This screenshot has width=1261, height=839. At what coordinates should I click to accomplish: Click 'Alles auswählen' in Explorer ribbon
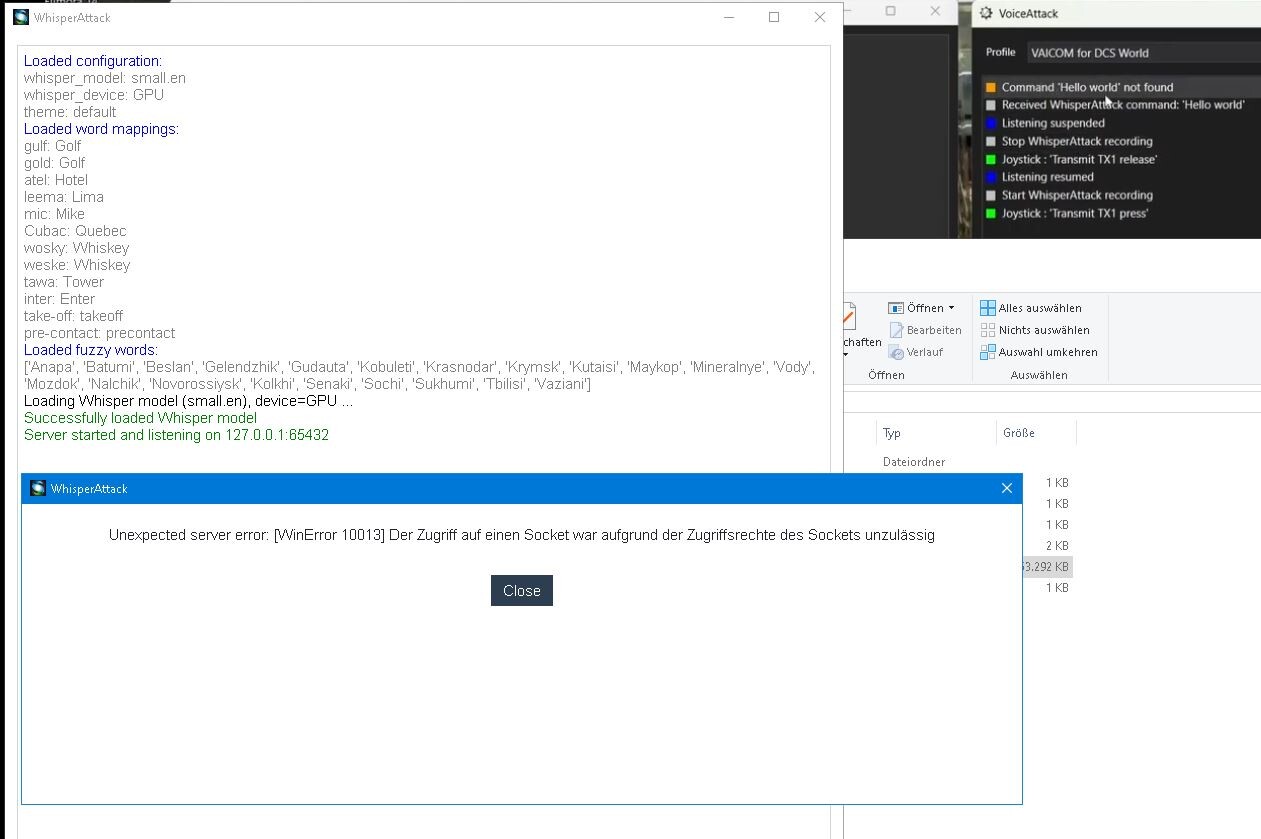coord(1031,308)
